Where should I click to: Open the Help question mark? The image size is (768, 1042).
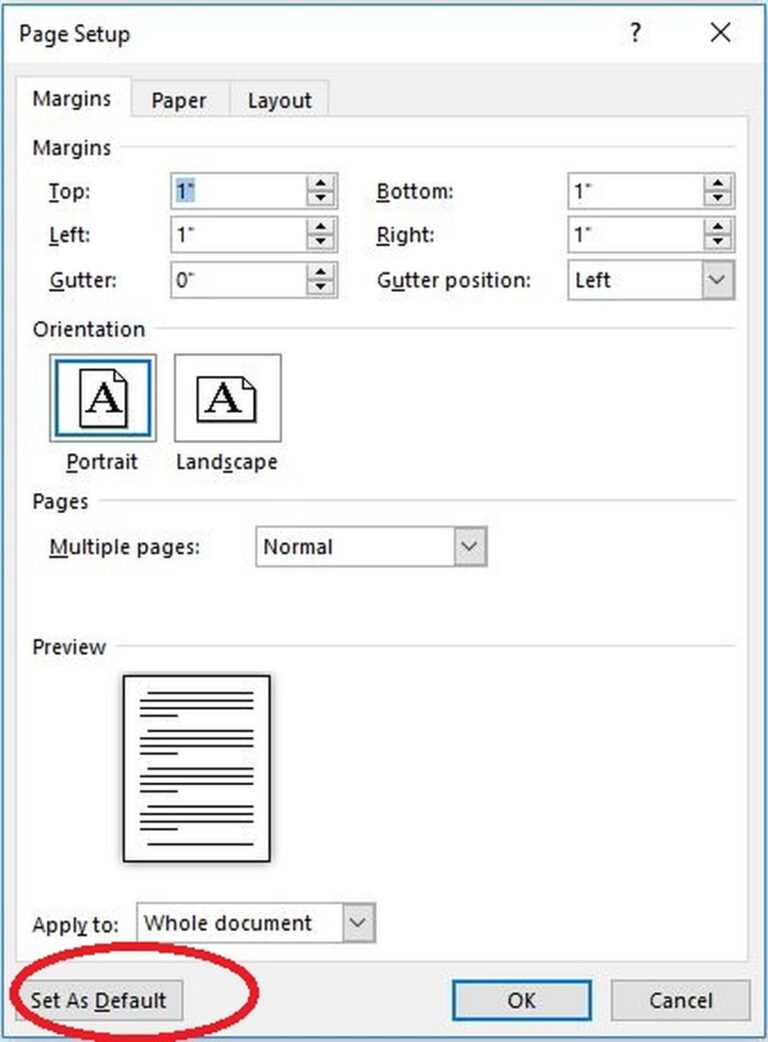[x=635, y=32]
